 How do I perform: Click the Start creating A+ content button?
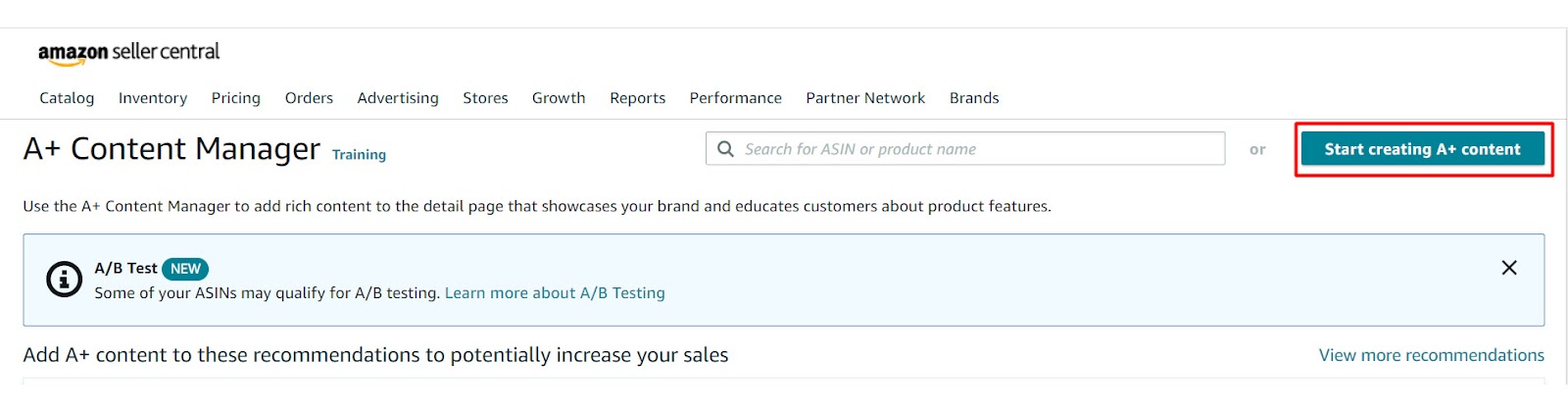pos(1422,149)
